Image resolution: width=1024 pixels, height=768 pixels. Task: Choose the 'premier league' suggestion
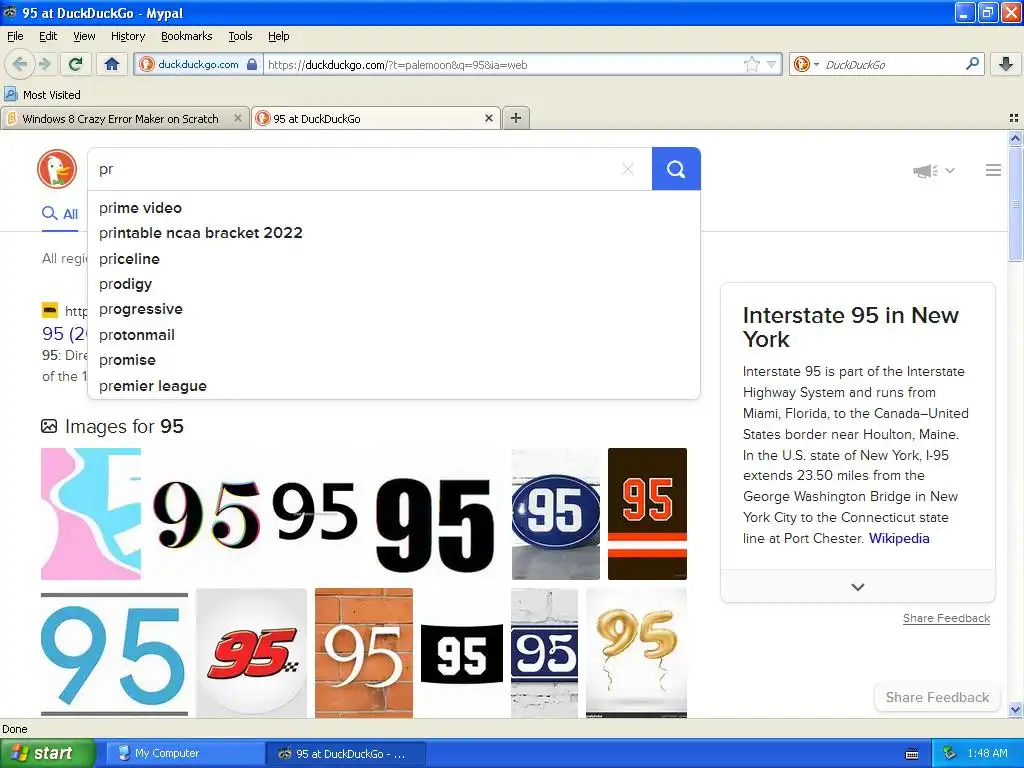coord(394,386)
